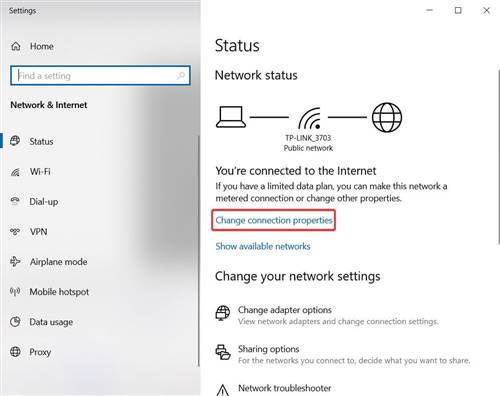The image size is (500, 396).
Task: Focus the Find a setting field
Action: tap(100, 75)
